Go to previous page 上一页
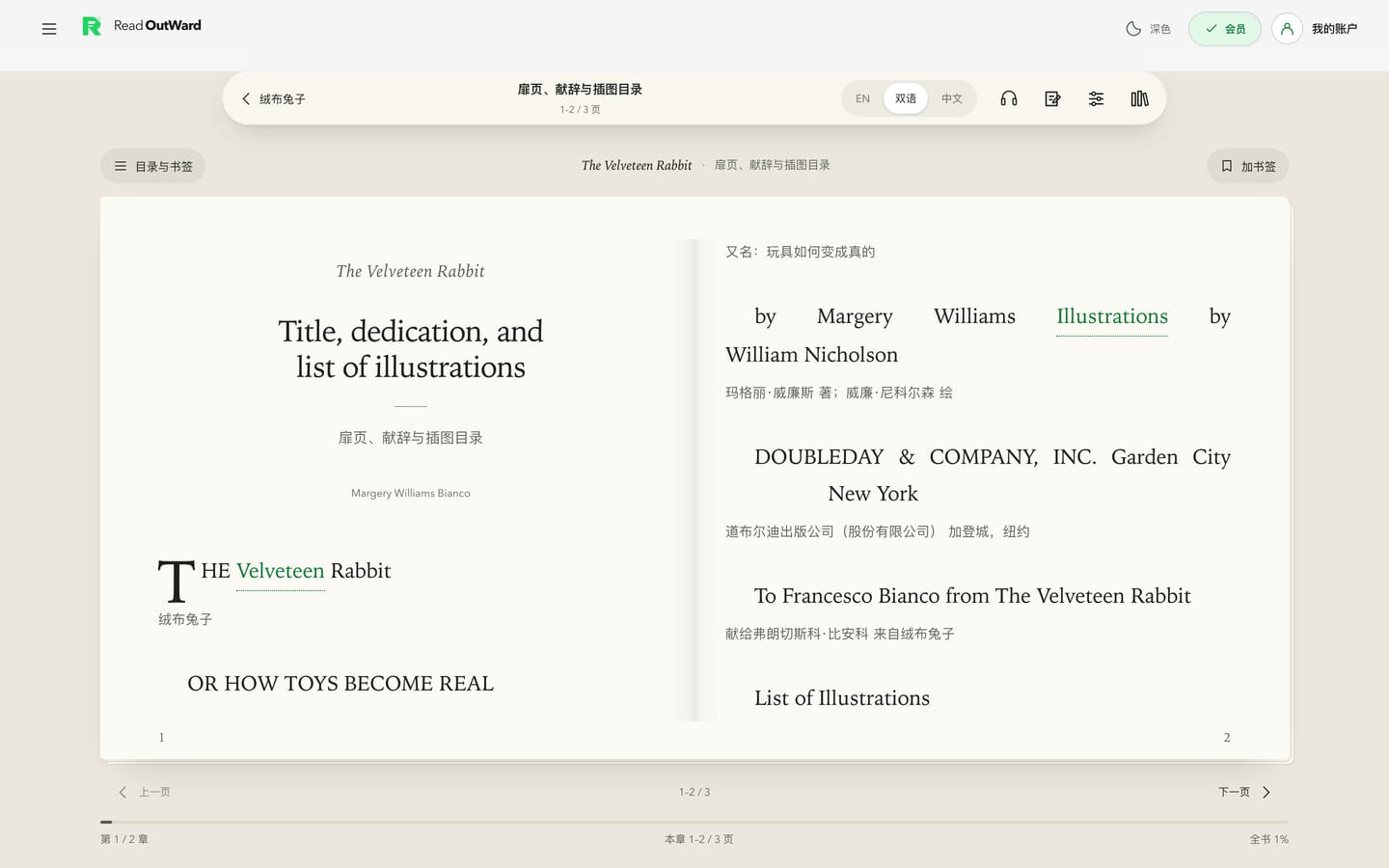Viewport: 1389px width, 868px height. (x=145, y=792)
